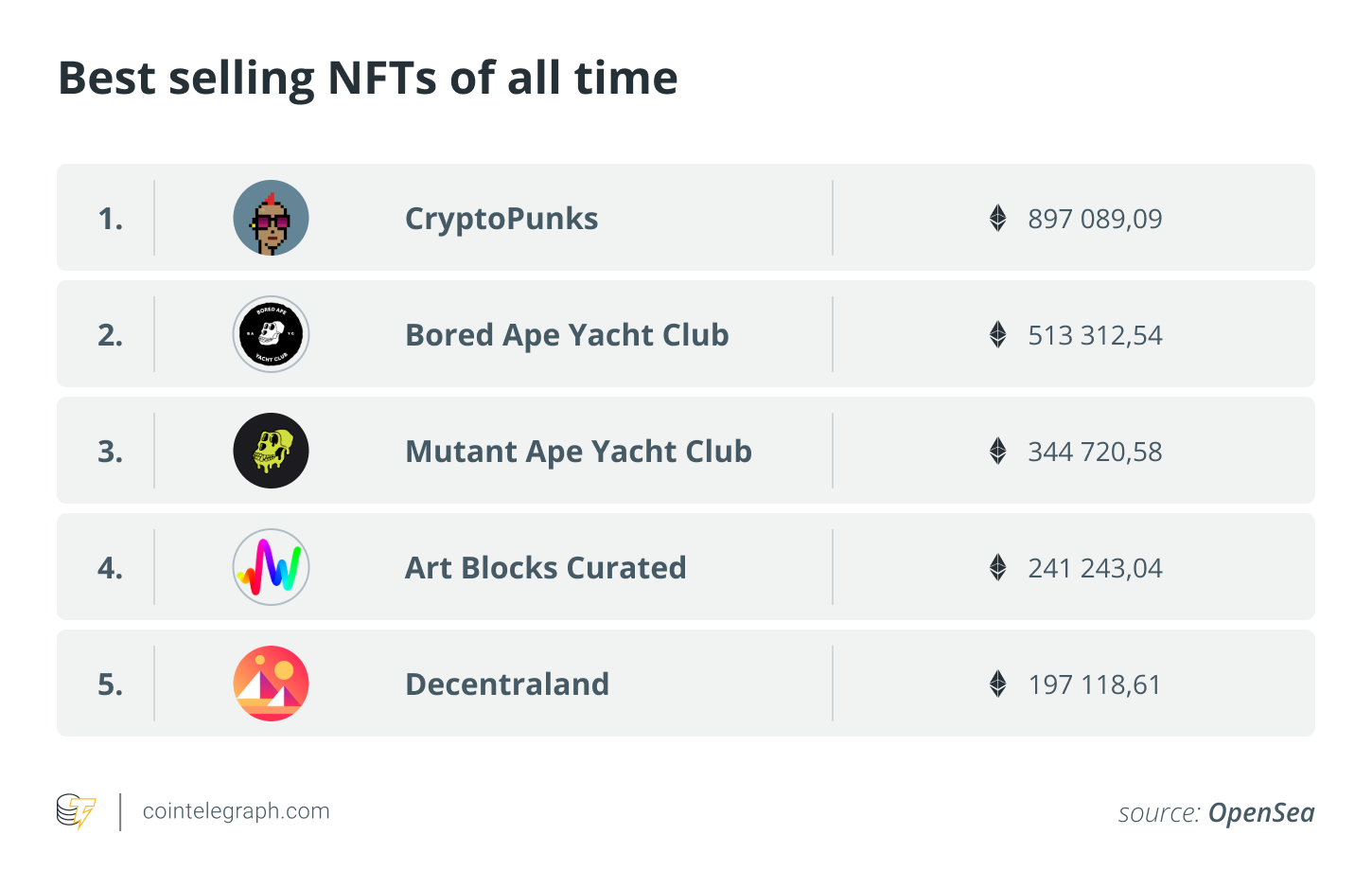
Task: Select the CryptoPunks collection name
Action: click(x=501, y=219)
